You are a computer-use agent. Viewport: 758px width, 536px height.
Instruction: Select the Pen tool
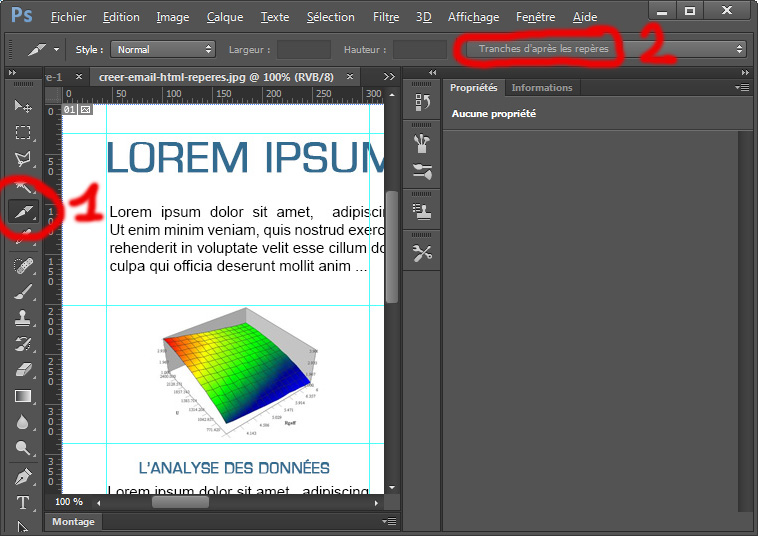pyautogui.click(x=23, y=477)
